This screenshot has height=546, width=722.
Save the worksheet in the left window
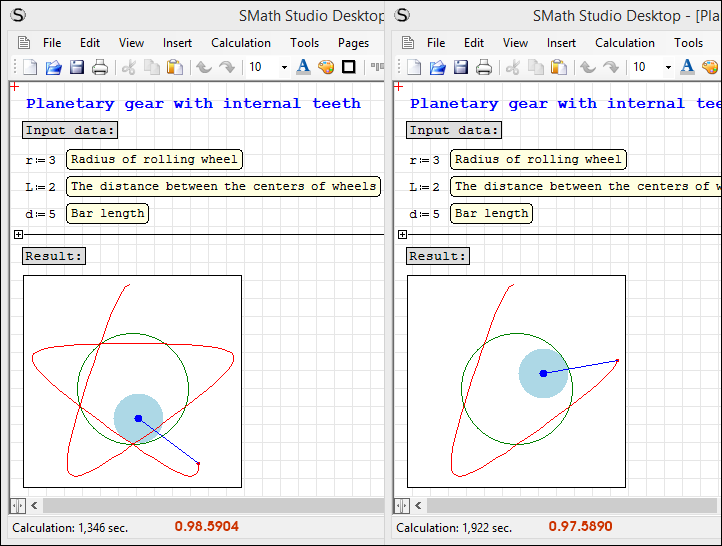tap(77, 67)
